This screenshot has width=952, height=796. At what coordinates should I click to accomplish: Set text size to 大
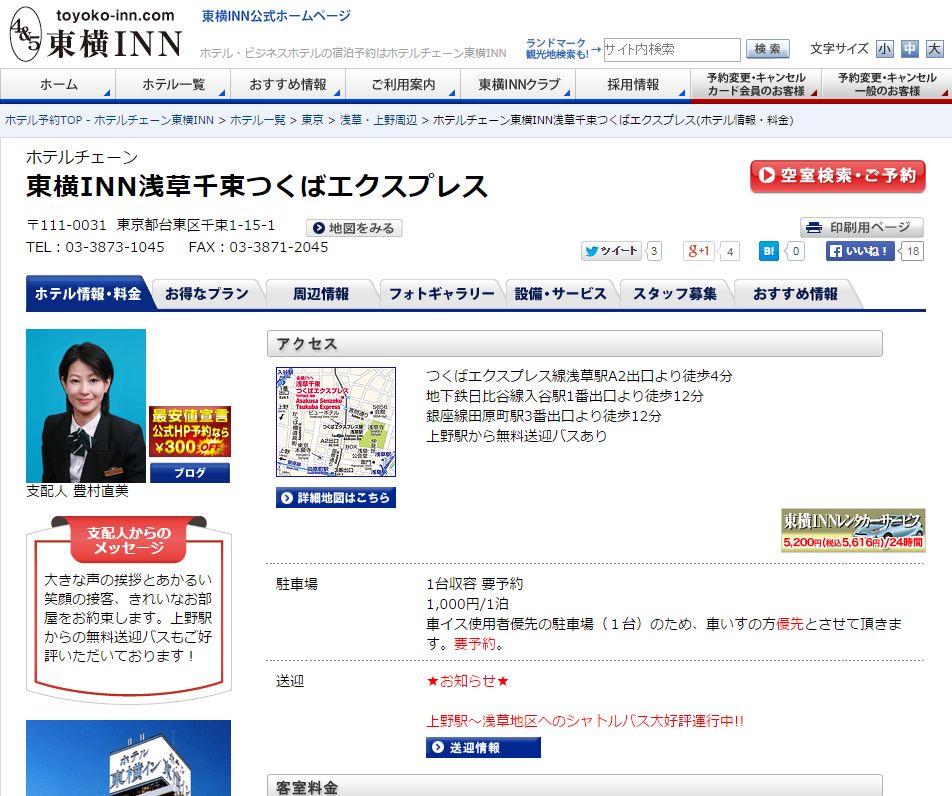(x=934, y=49)
